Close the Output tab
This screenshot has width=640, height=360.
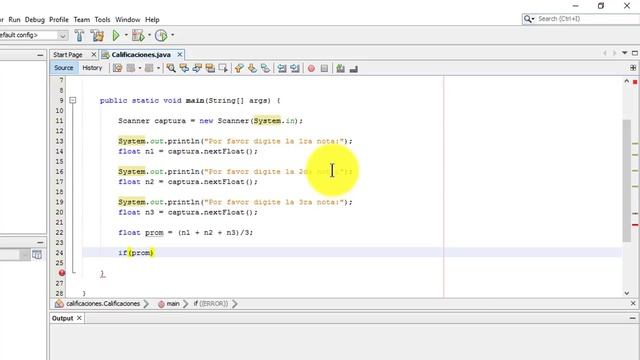click(x=79, y=318)
